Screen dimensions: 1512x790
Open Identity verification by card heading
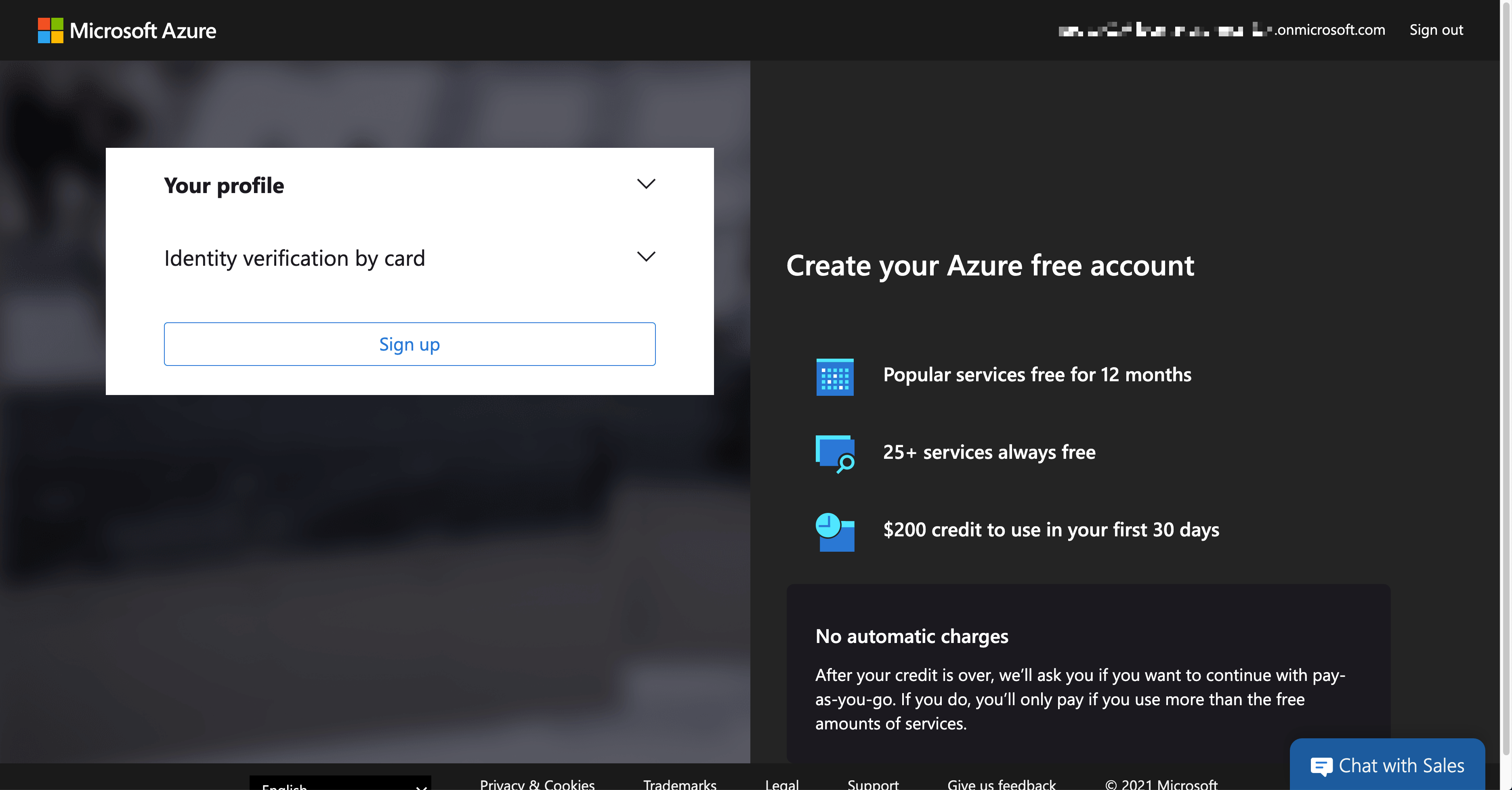tap(295, 258)
